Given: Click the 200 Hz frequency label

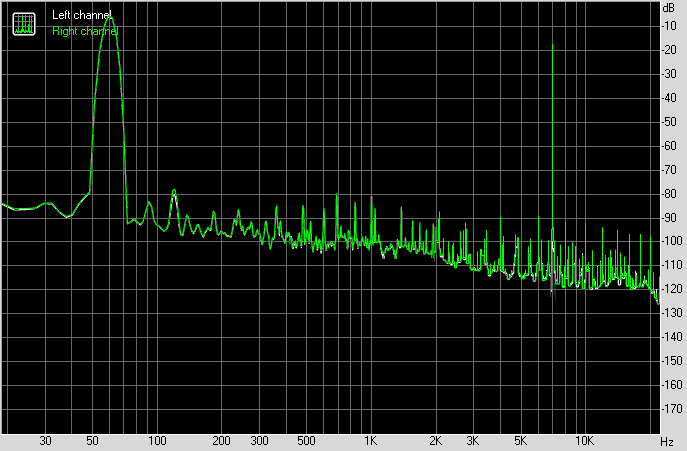Looking at the screenshot, I should click(221, 441).
